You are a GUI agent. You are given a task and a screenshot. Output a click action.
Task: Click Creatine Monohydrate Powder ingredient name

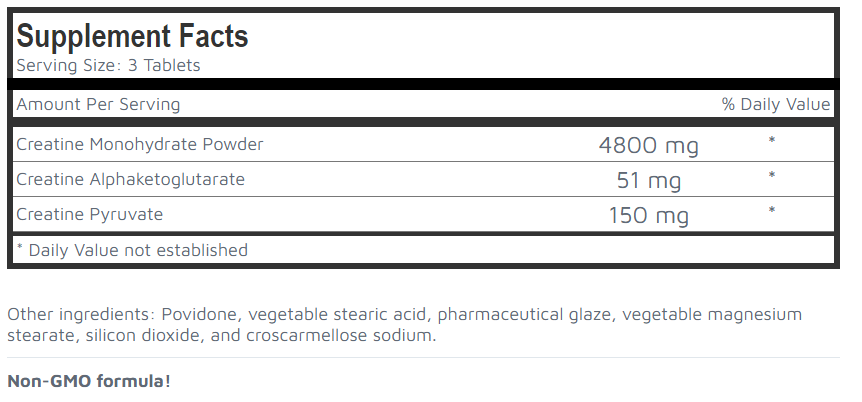140,144
